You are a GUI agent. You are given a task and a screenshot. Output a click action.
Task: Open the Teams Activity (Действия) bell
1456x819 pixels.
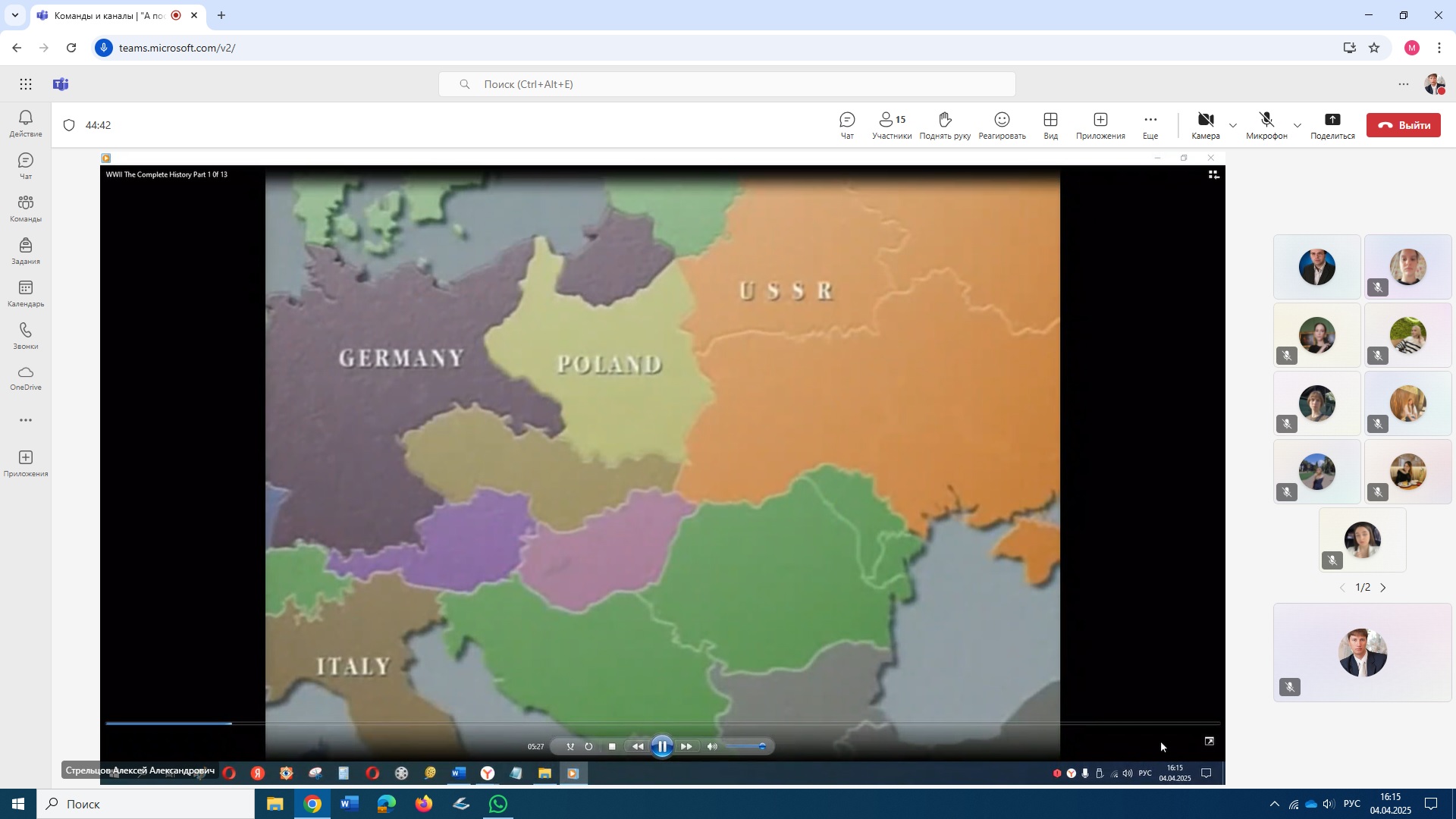coord(26,123)
